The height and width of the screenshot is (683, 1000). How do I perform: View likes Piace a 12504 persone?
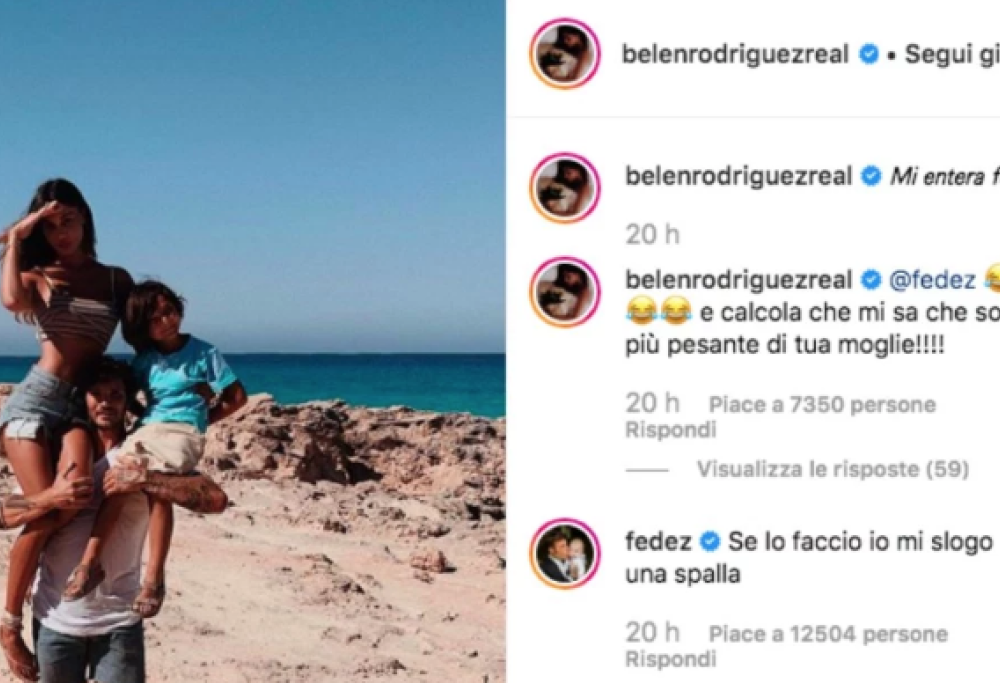pos(828,634)
